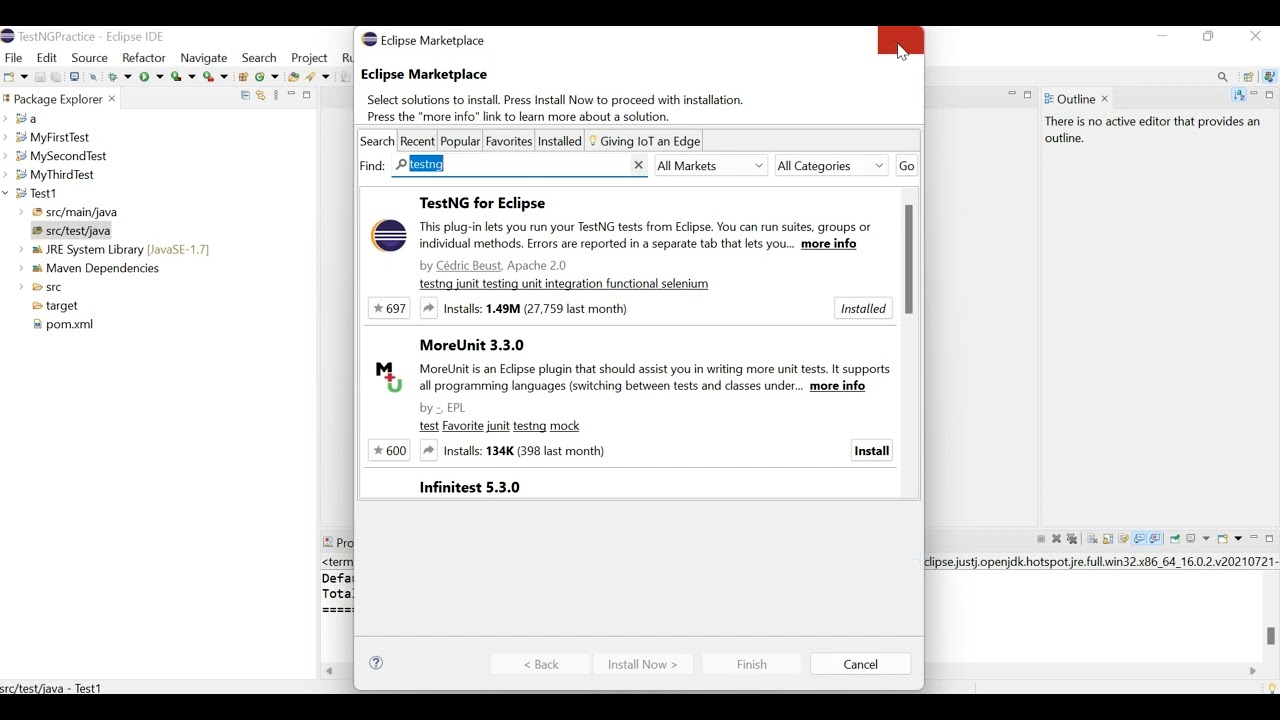
Task: Switch to the Popular tab in Marketplace
Action: pos(460,141)
